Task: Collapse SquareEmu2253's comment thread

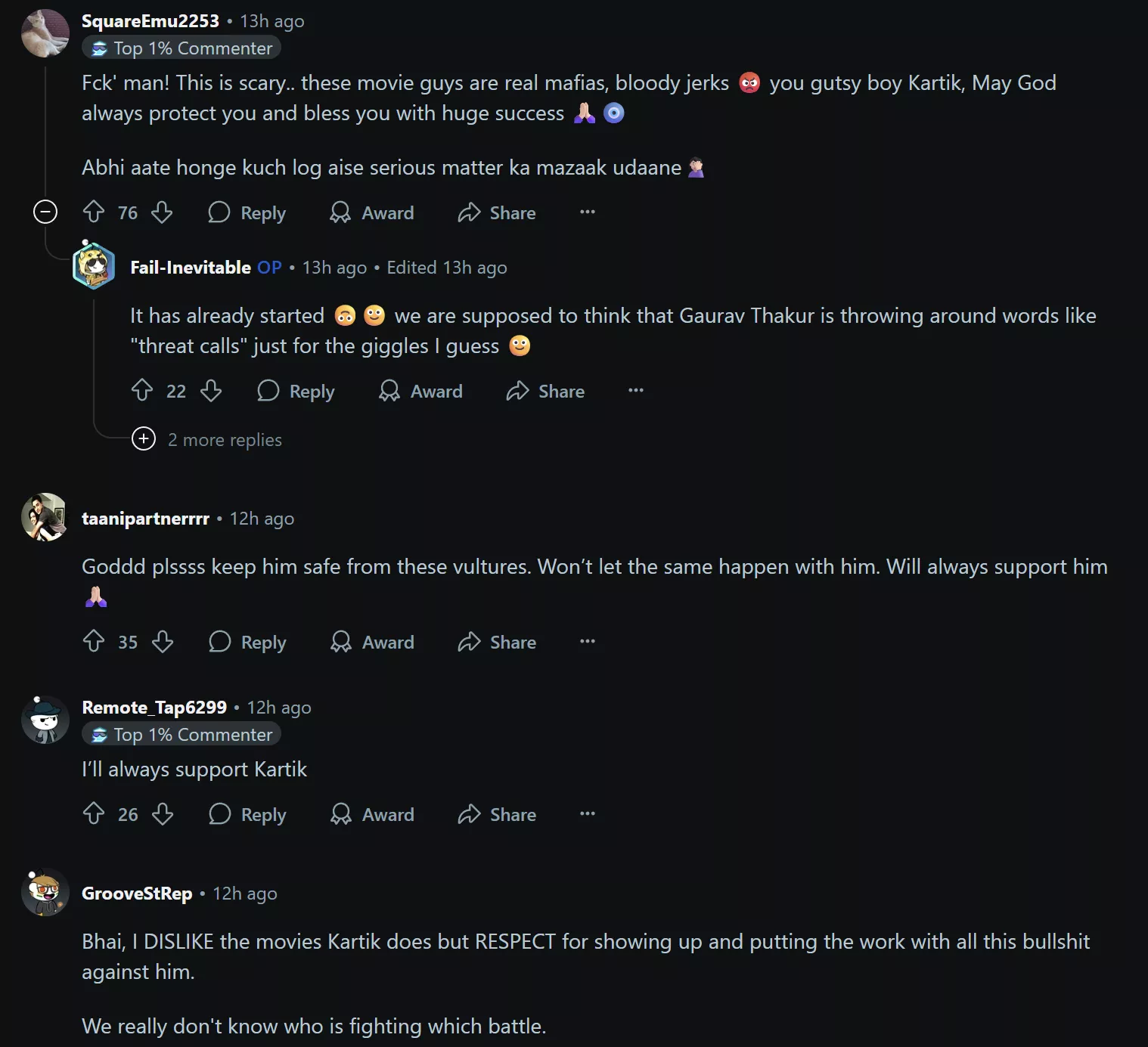Action: 45,212
